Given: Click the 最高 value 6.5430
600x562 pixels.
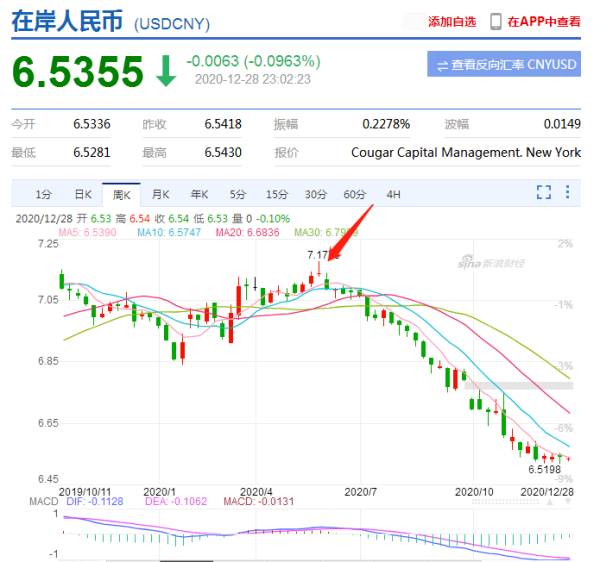Looking at the screenshot, I should pyautogui.click(x=223, y=152).
